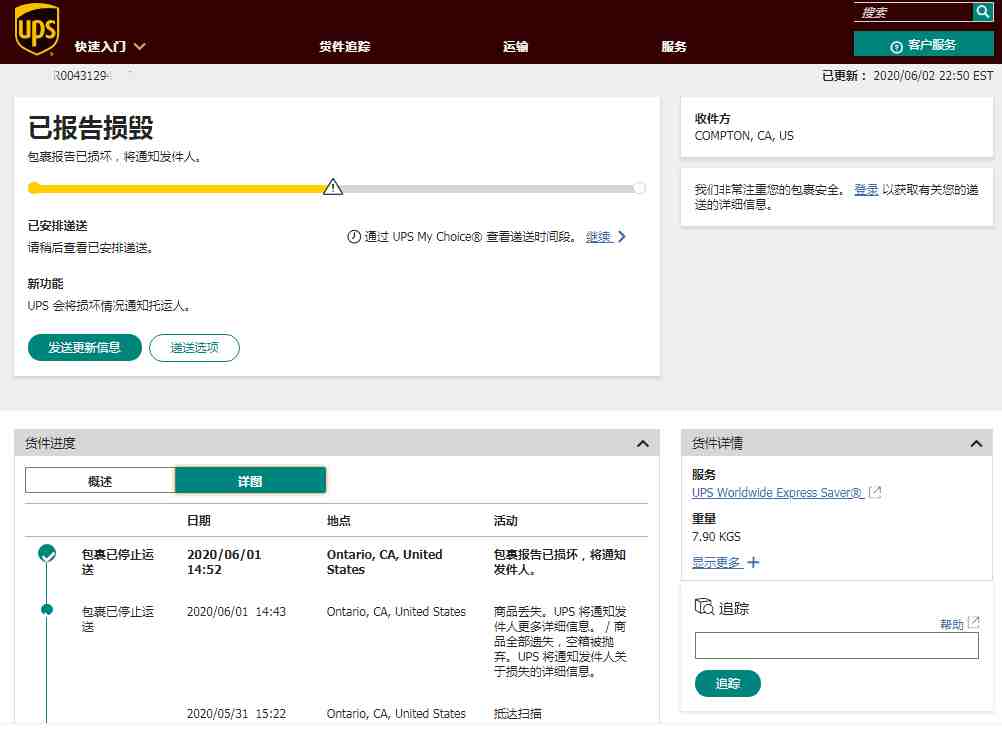The image size is (1002, 729).
Task: Click the green checkmark status icon for 14:52 event
Action: [47, 553]
